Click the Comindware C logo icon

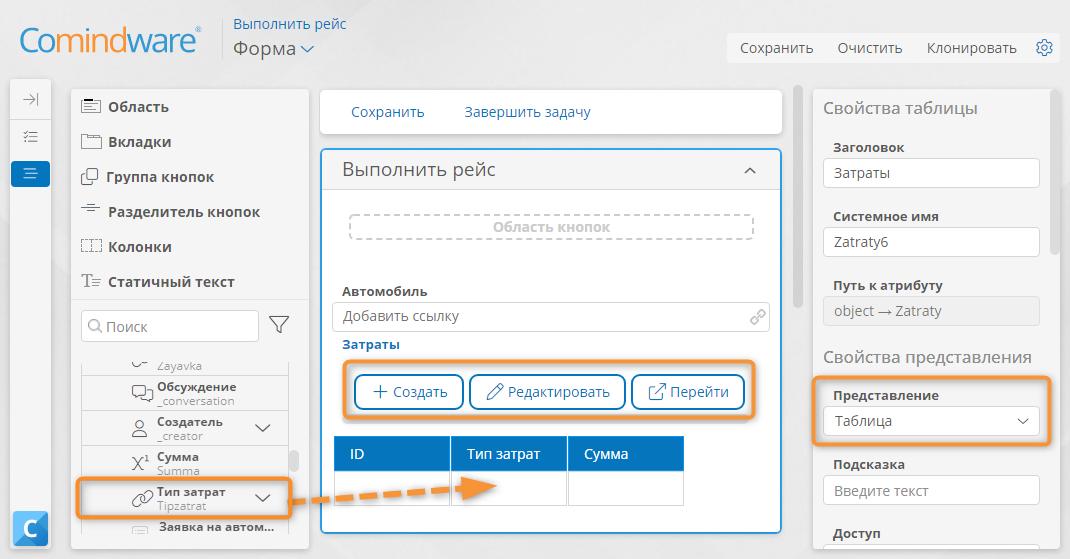pos(30,529)
